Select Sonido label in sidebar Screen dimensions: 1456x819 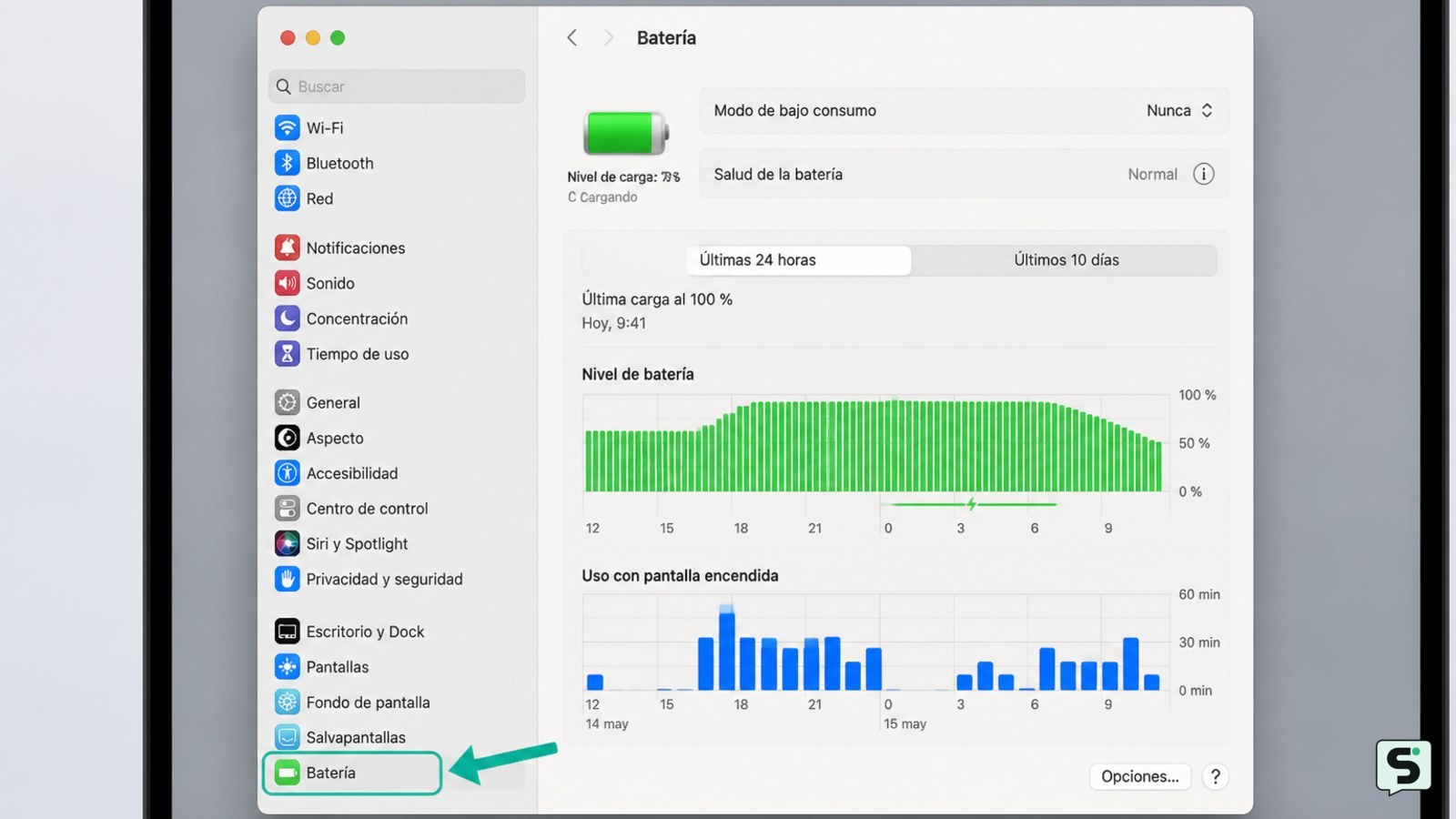point(330,283)
